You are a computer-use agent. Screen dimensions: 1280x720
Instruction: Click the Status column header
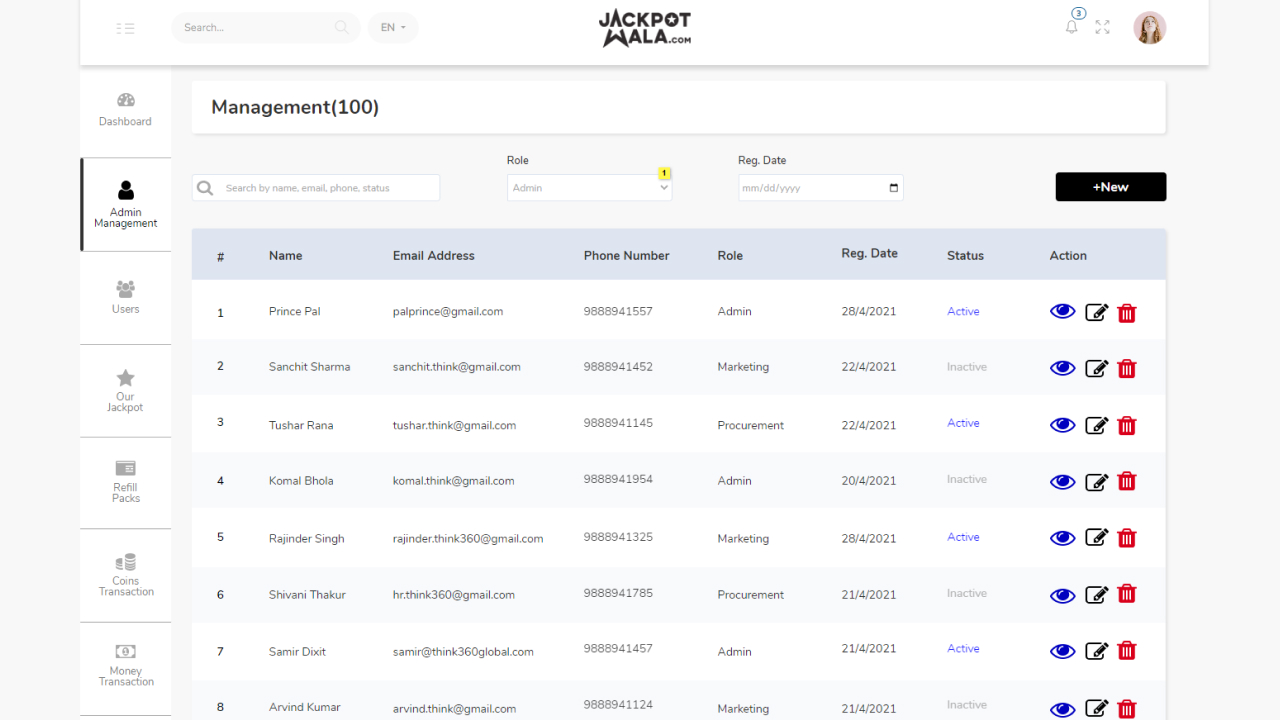(x=965, y=256)
